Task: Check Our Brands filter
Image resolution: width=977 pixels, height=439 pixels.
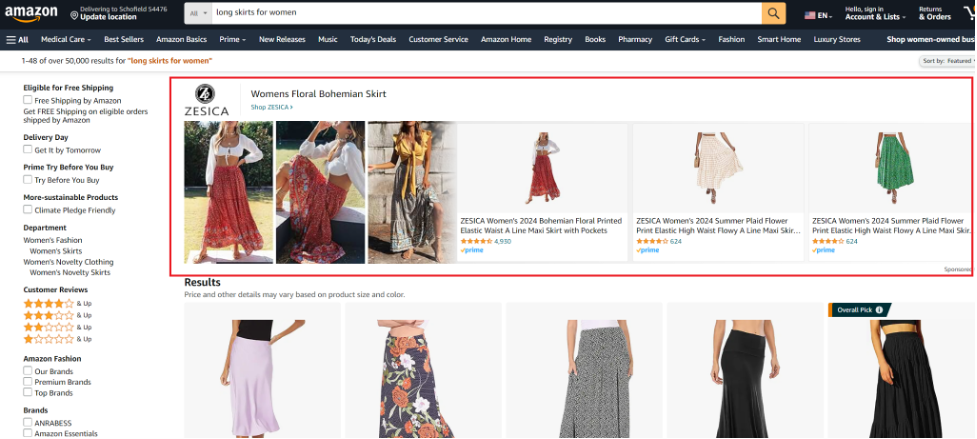Action: tap(27, 371)
